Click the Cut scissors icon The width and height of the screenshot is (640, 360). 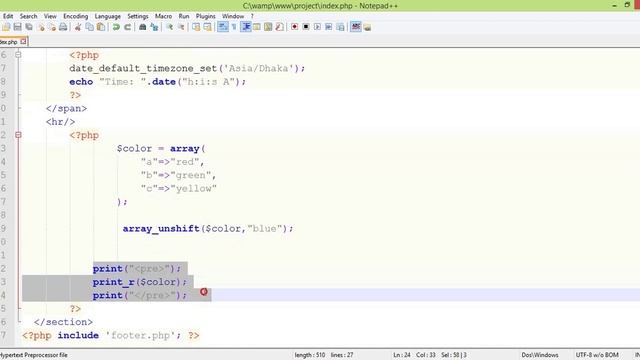[x=78, y=27]
